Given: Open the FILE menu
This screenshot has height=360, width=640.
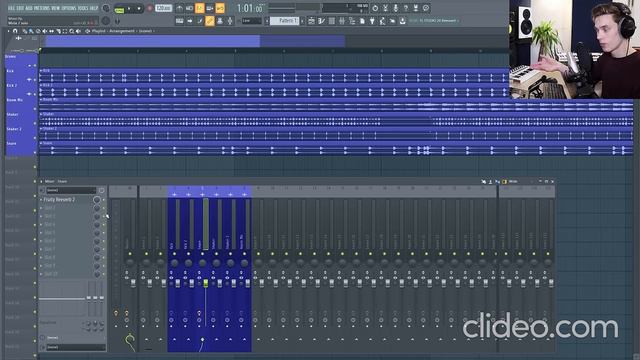Looking at the screenshot, I should [11, 8].
